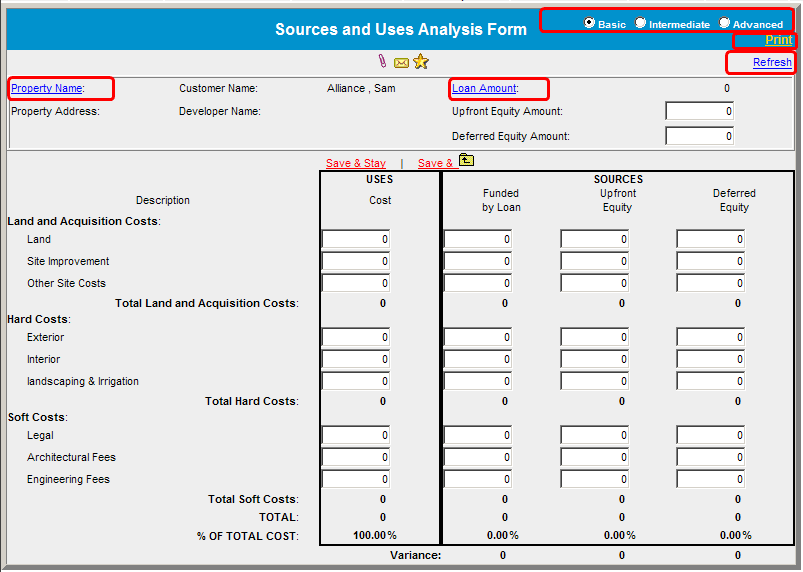The image size is (803, 572).
Task: Click Engineering Fees Deferred Equity field
Action: [711, 479]
